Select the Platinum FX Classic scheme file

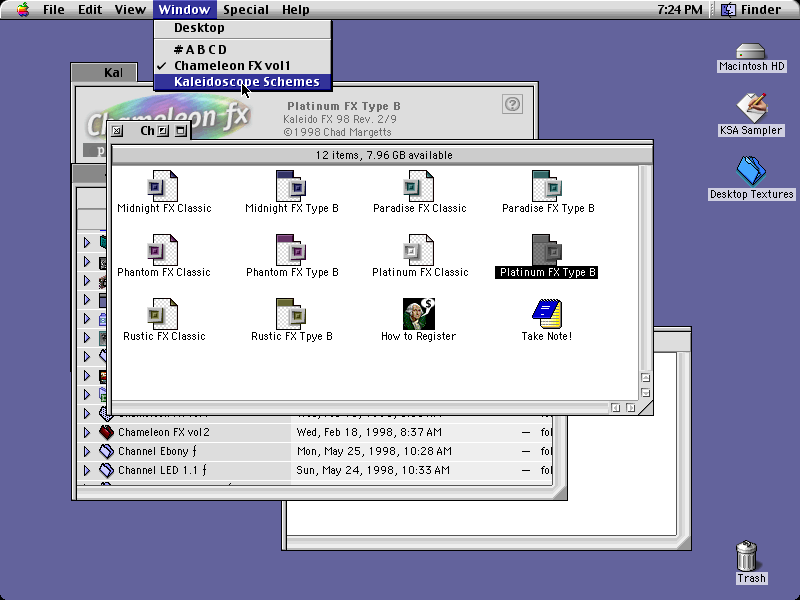point(419,251)
